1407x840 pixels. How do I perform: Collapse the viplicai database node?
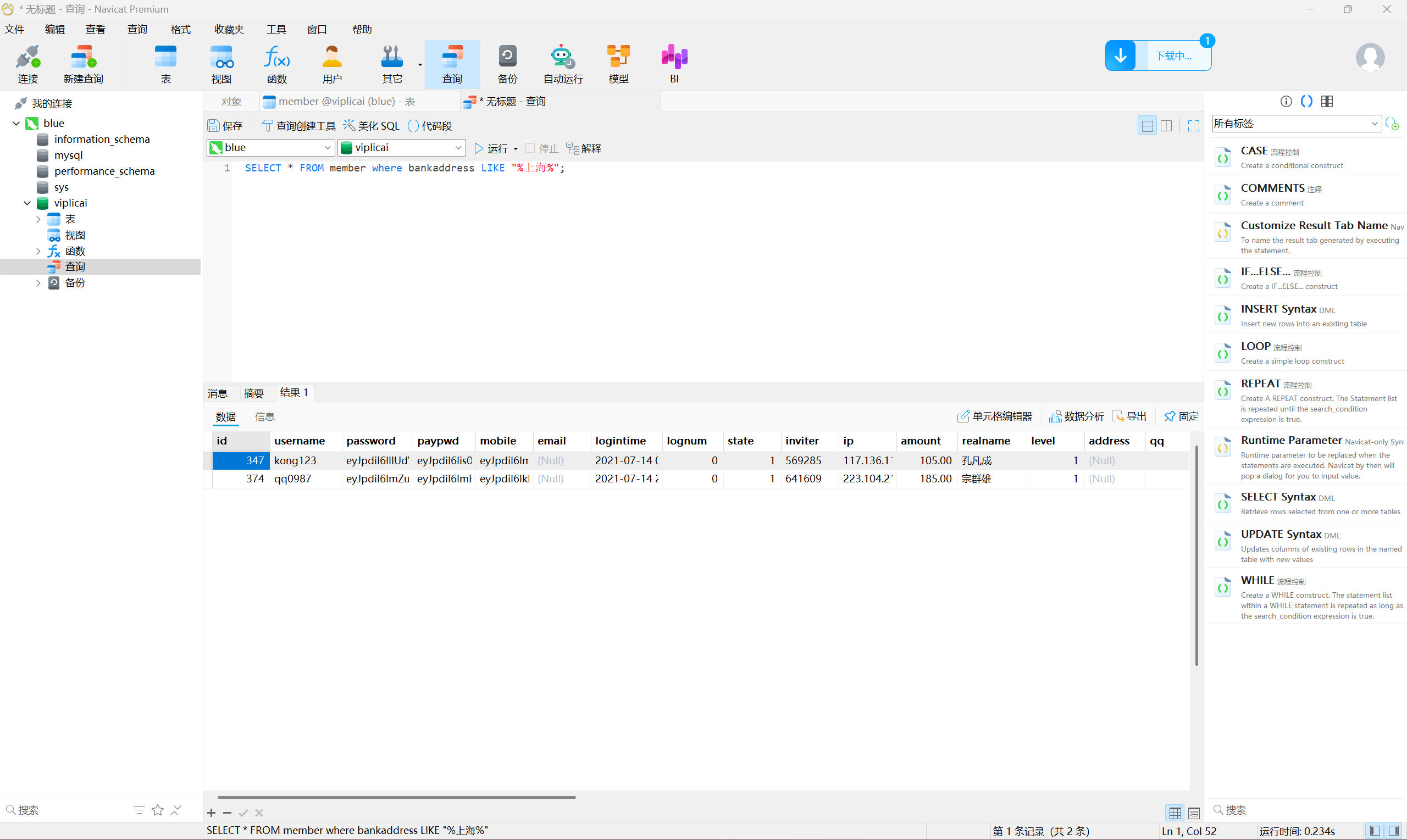pos(27,203)
